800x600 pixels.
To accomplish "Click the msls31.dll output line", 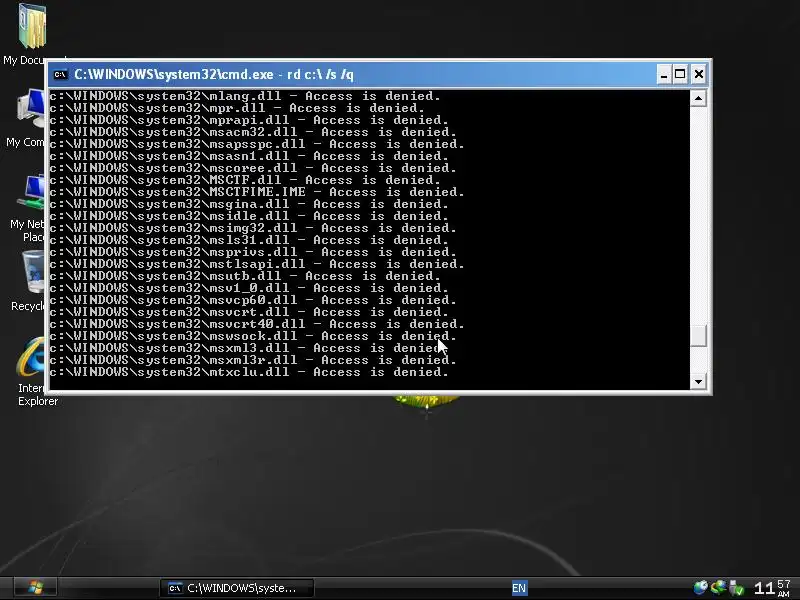I will point(249,240).
